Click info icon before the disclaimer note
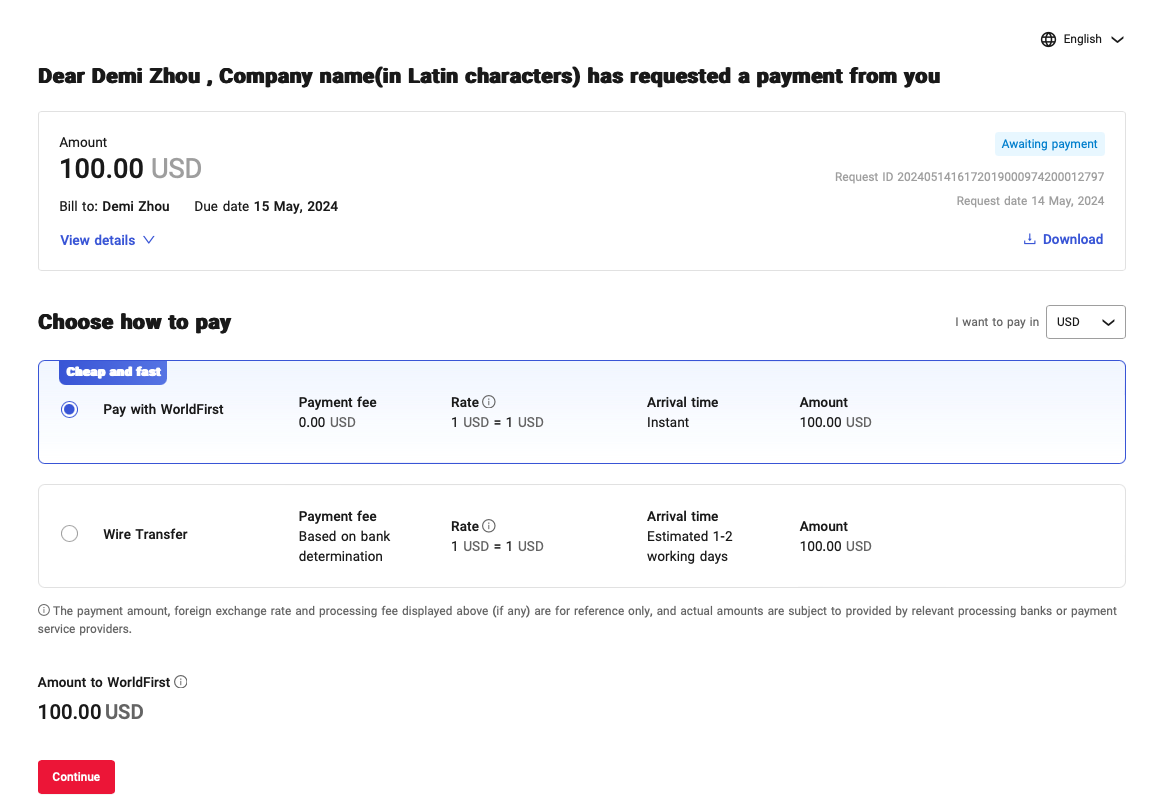Screen dimensions: 1155x812 [x=44, y=611]
